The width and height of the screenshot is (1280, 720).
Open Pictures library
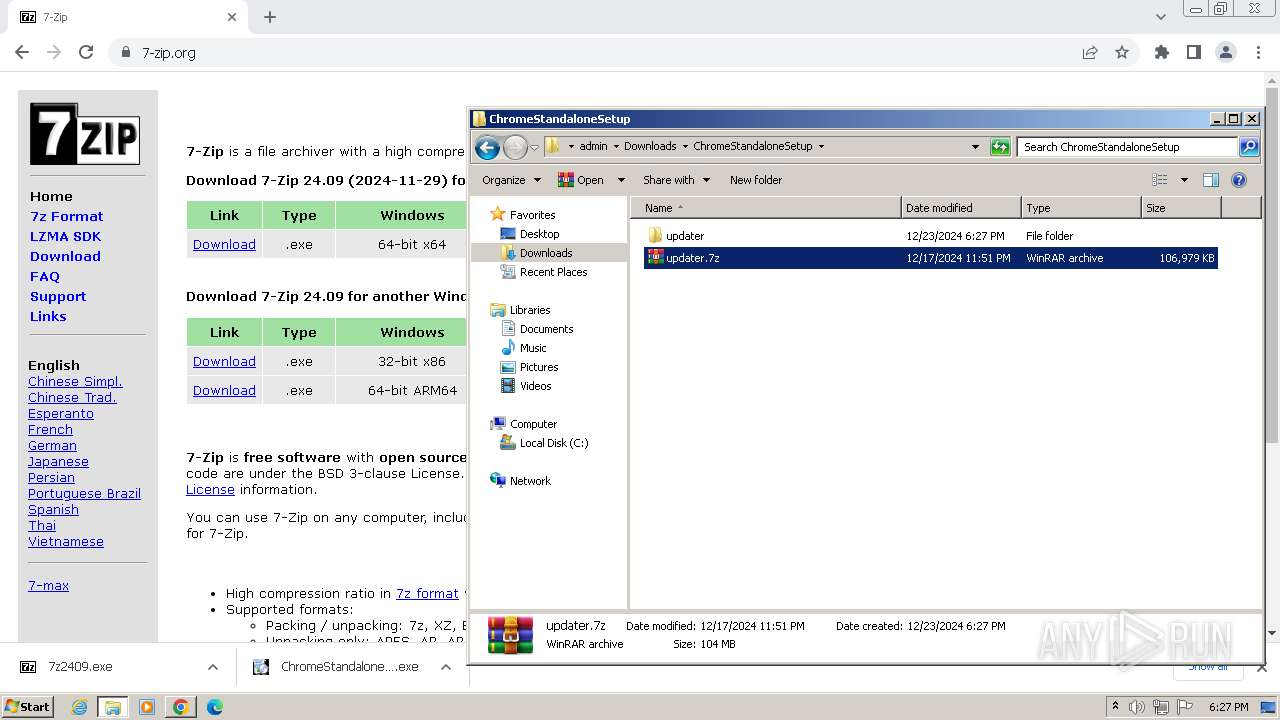pyautogui.click(x=539, y=367)
